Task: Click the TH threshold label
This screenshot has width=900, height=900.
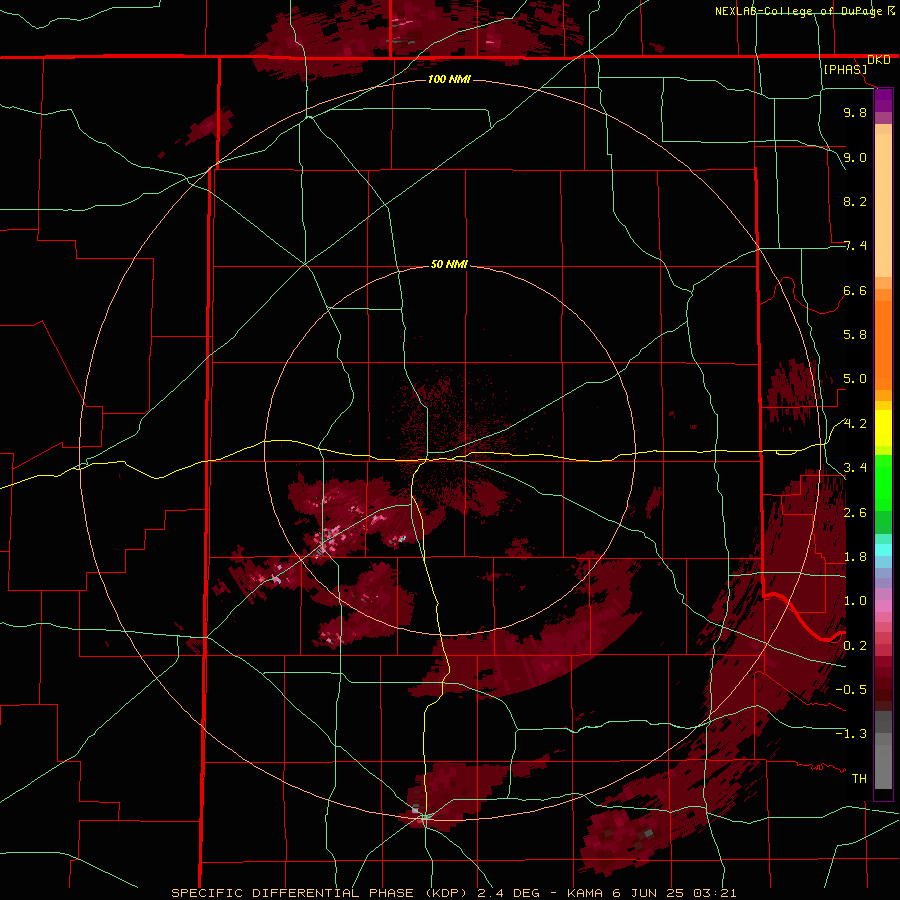Action: pyautogui.click(x=859, y=779)
